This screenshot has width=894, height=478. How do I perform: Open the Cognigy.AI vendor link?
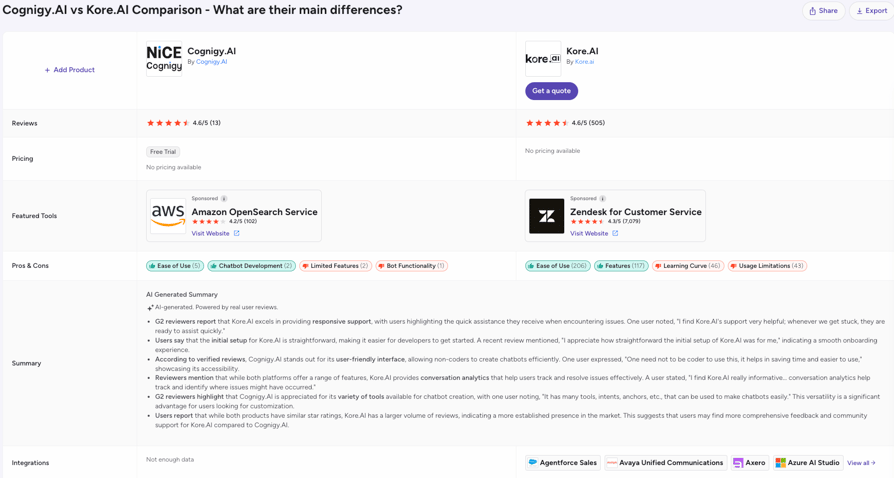click(212, 62)
